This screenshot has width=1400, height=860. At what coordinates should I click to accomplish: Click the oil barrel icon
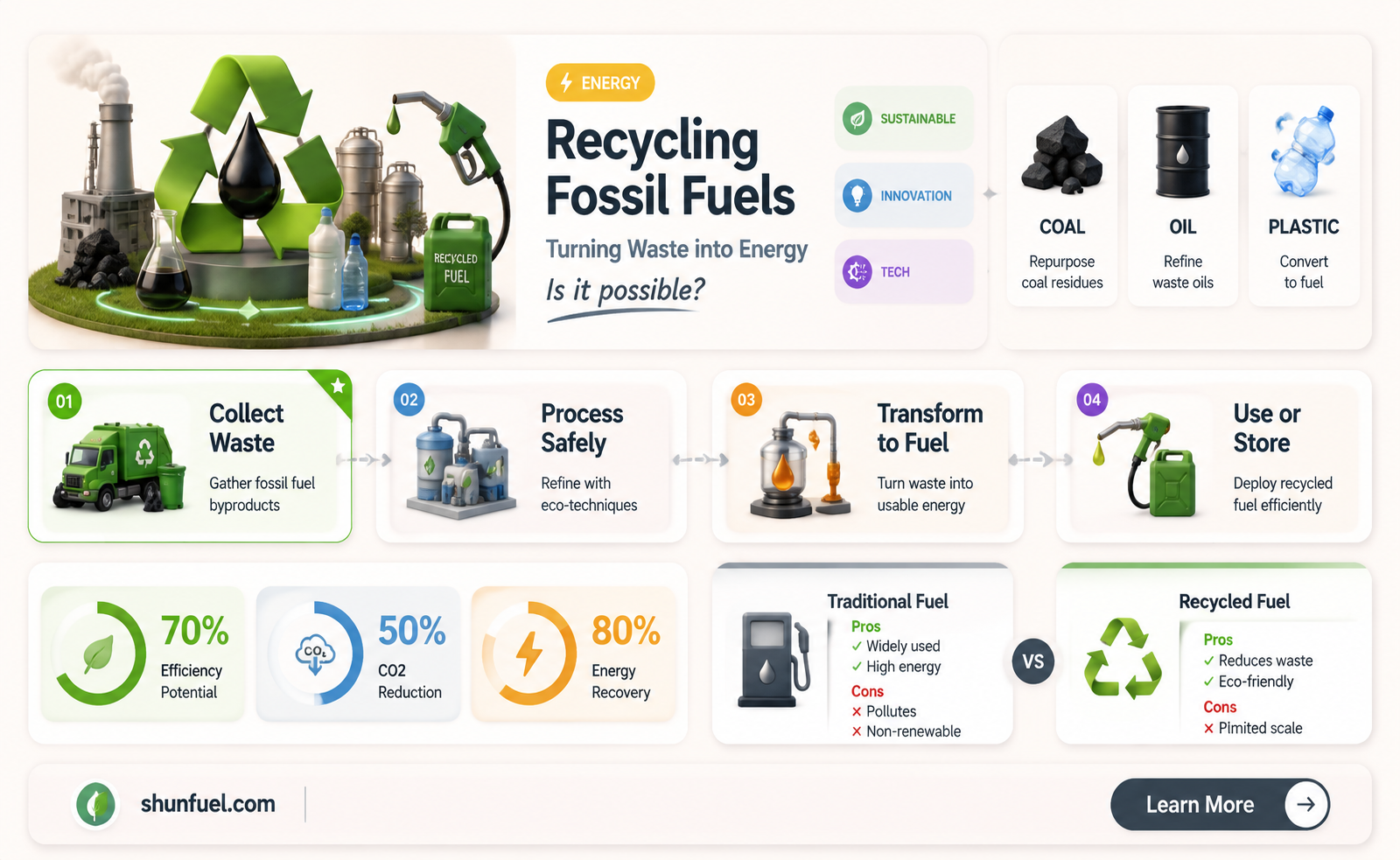point(1183,152)
